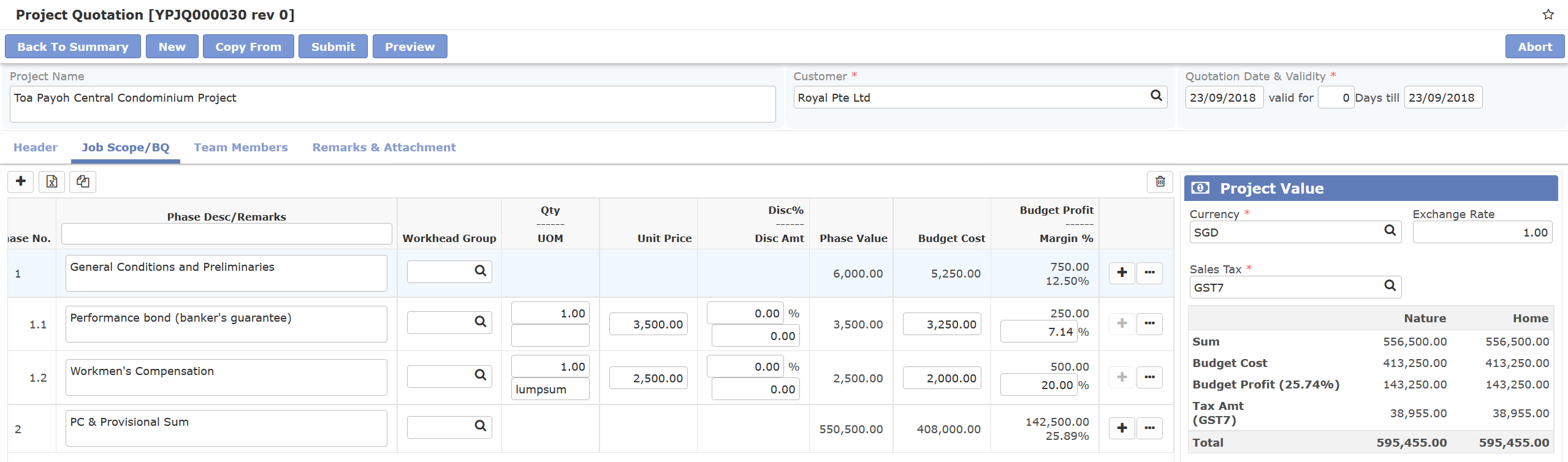
Task: Open Workhead Group lookup for Performance bond
Action: (481, 322)
